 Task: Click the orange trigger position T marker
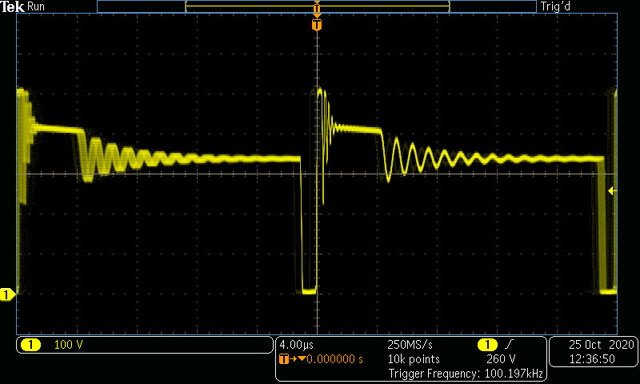click(317, 25)
